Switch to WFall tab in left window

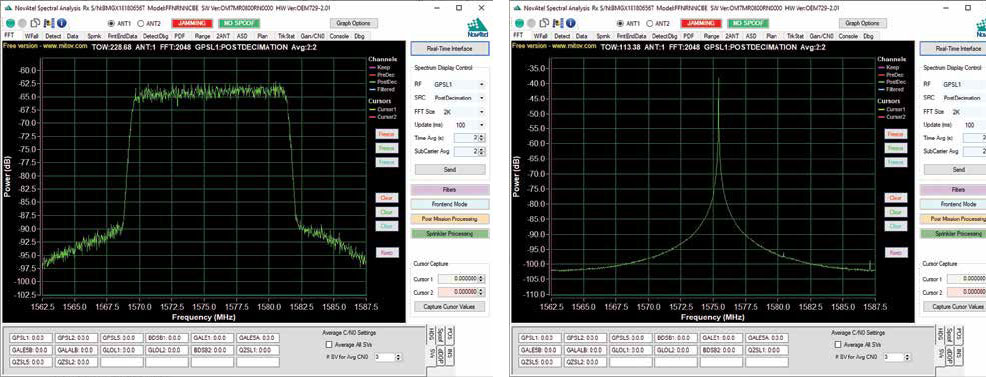coord(30,36)
